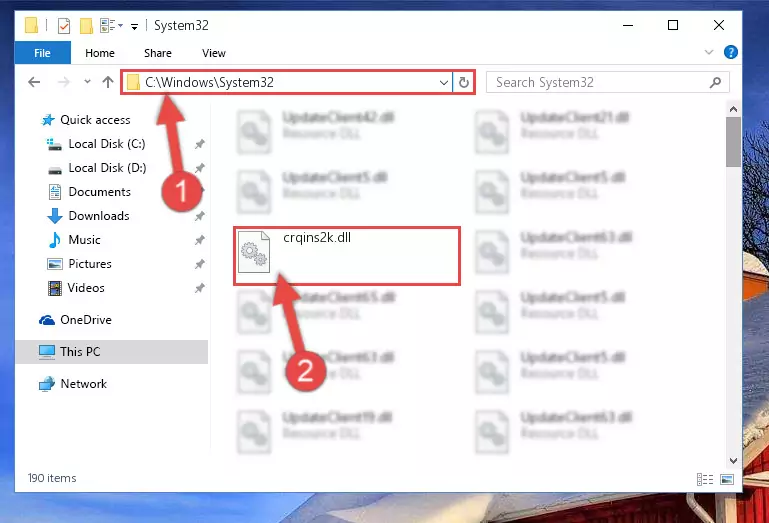Click the Search System32 box
Image resolution: width=769 pixels, height=523 pixels.
tap(607, 82)
